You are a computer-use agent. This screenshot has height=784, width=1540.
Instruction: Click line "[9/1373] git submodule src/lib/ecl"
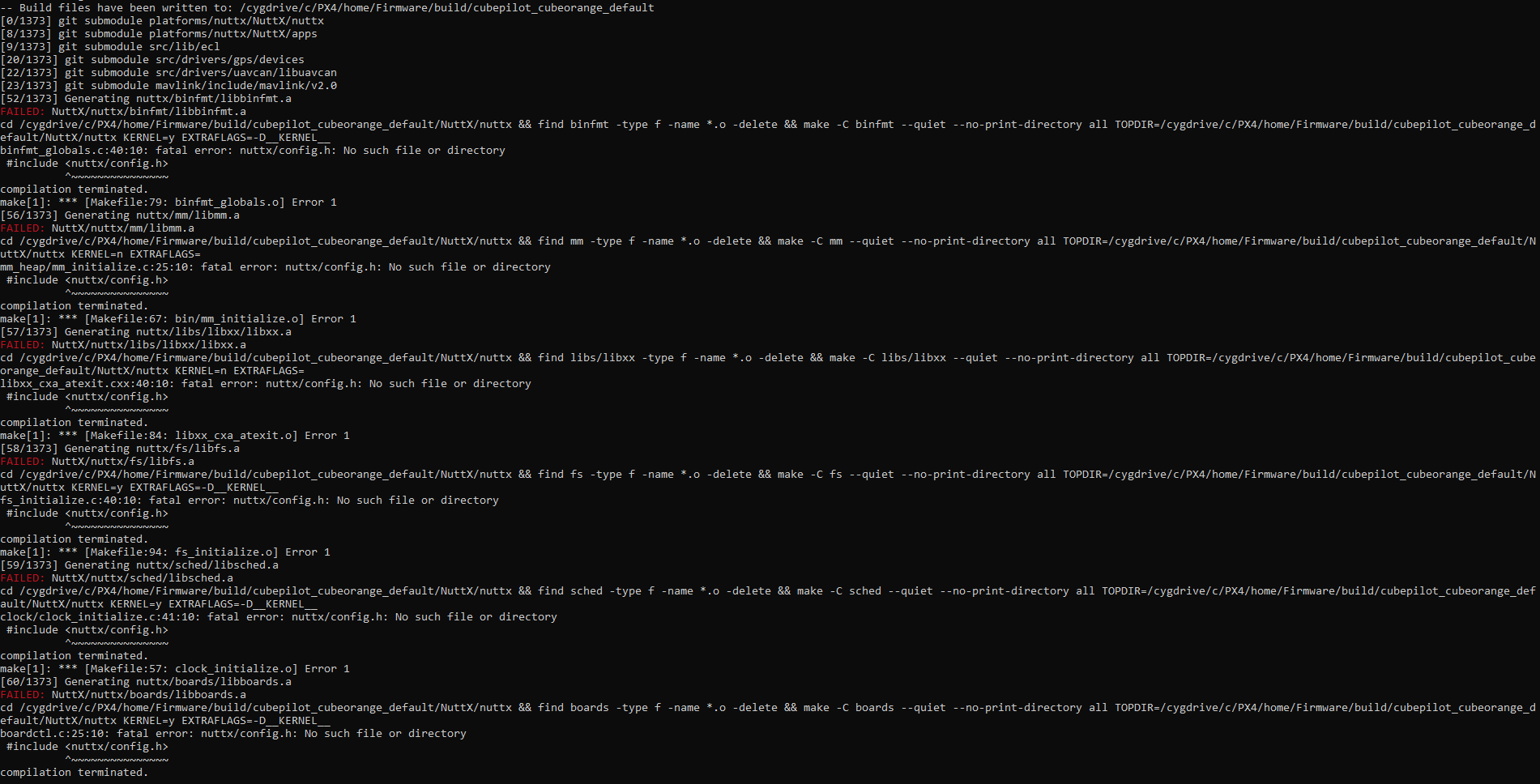pos(110,46)
